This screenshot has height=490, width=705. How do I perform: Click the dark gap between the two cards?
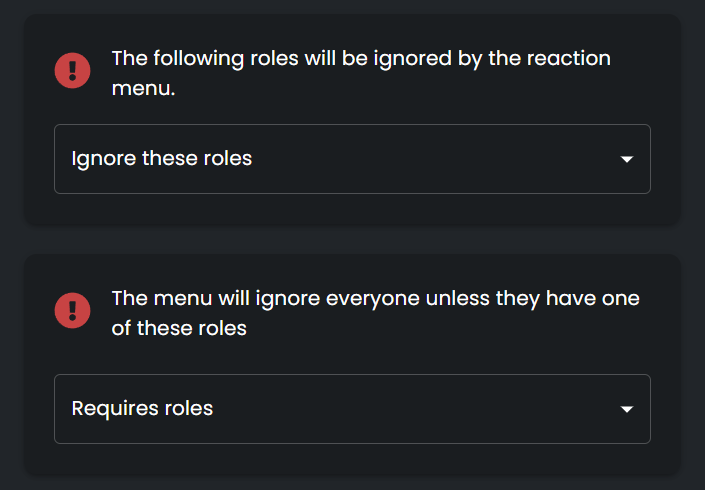[x=352, y=240]
